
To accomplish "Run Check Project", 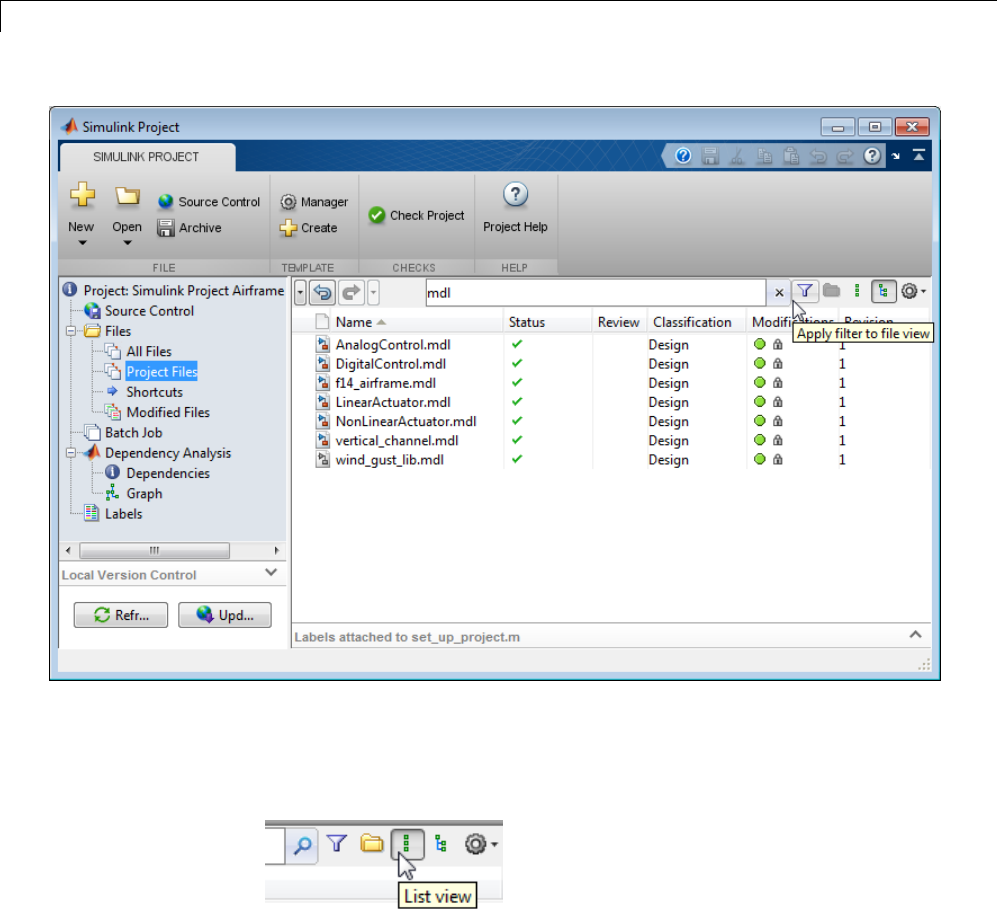I will pyautogui.click(x=416, y=216).
